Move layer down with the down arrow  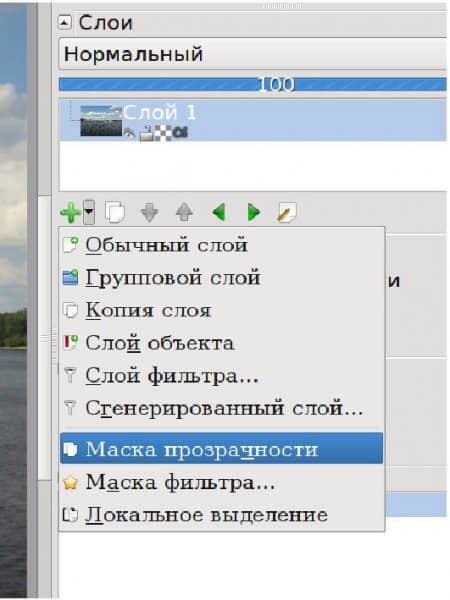(x=149, y=212)
